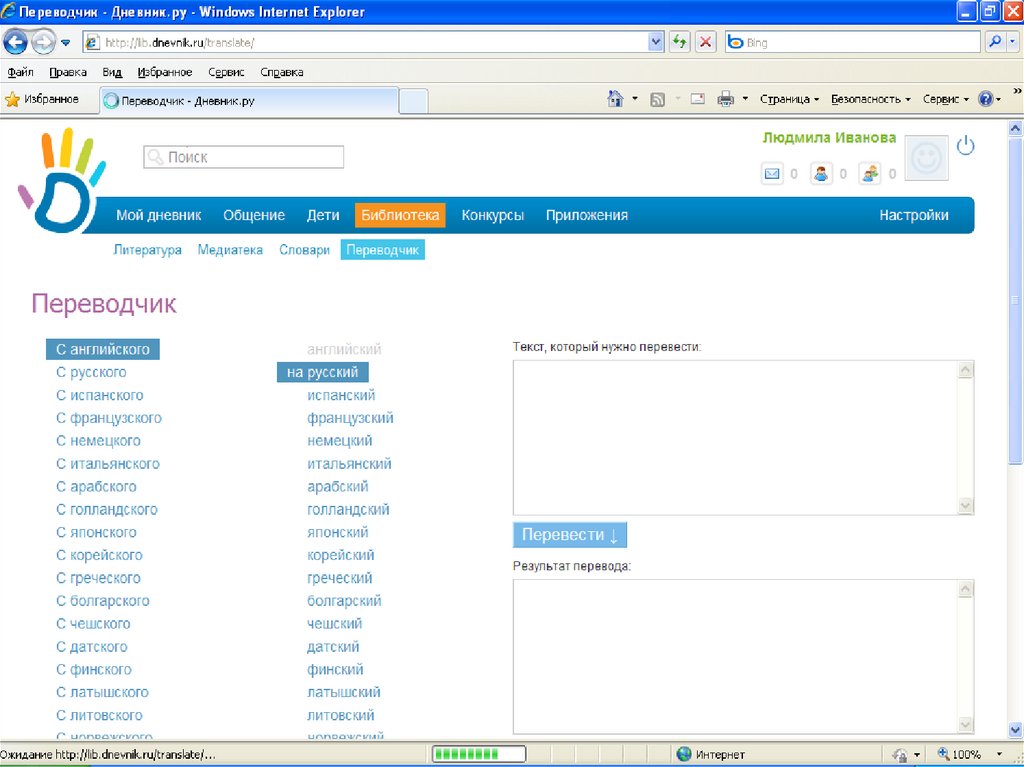Click the Dnevnik hand logo
This screenshot has height=767, width=1024.
tap(59, 182)
